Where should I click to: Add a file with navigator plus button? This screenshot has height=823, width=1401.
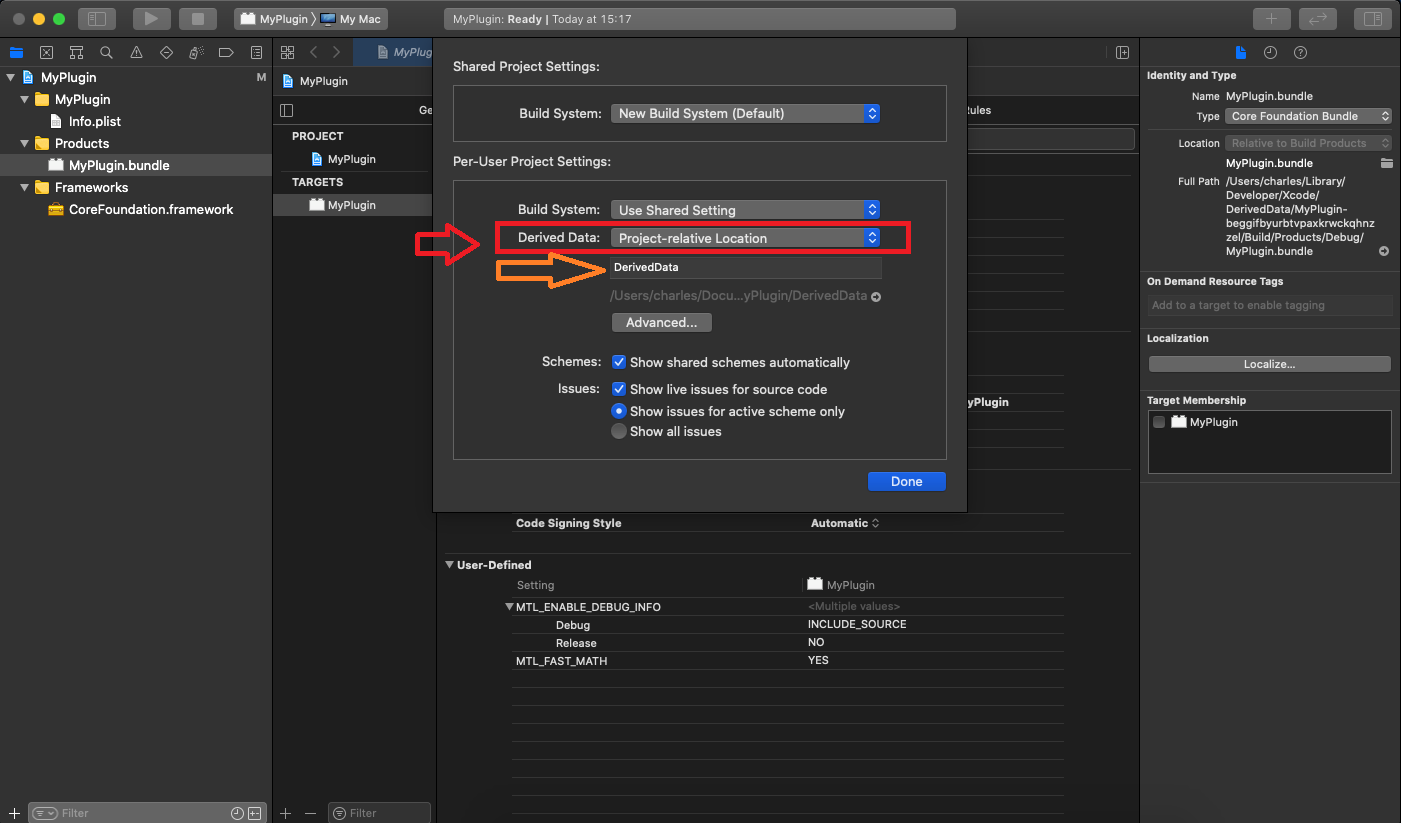tap(13, 813)
